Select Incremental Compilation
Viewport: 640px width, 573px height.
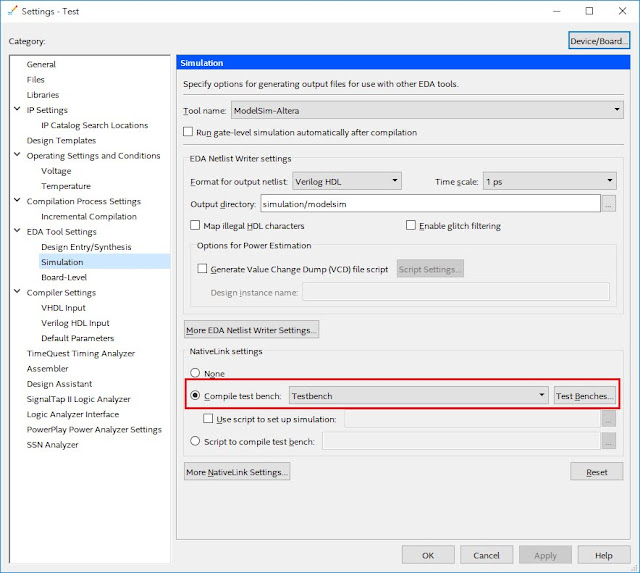click(89, 216)
